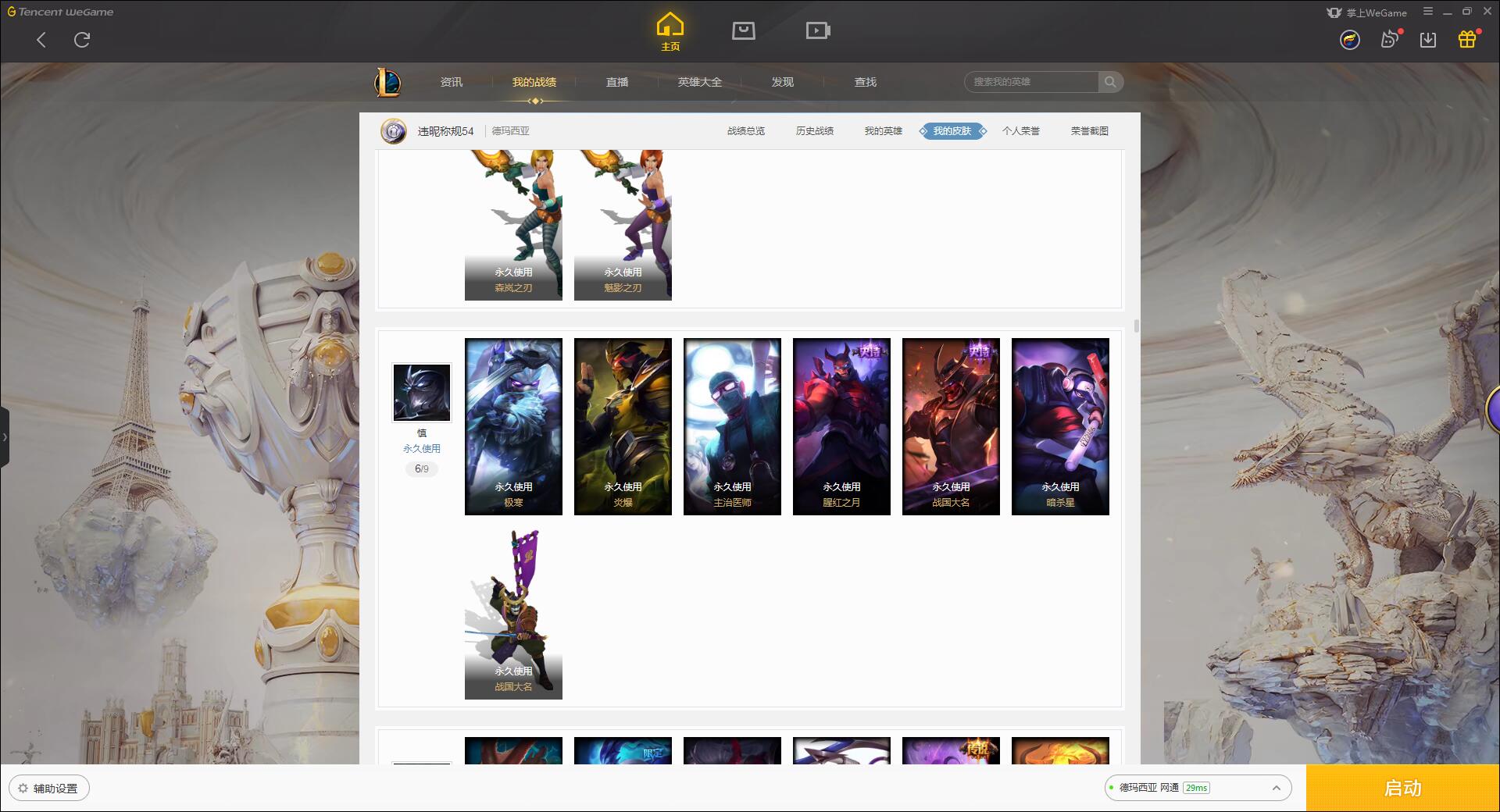Screen dimensions: 1500x812
Task: Click the 慎 champion portrait
Action: click(x=422, y=393)
